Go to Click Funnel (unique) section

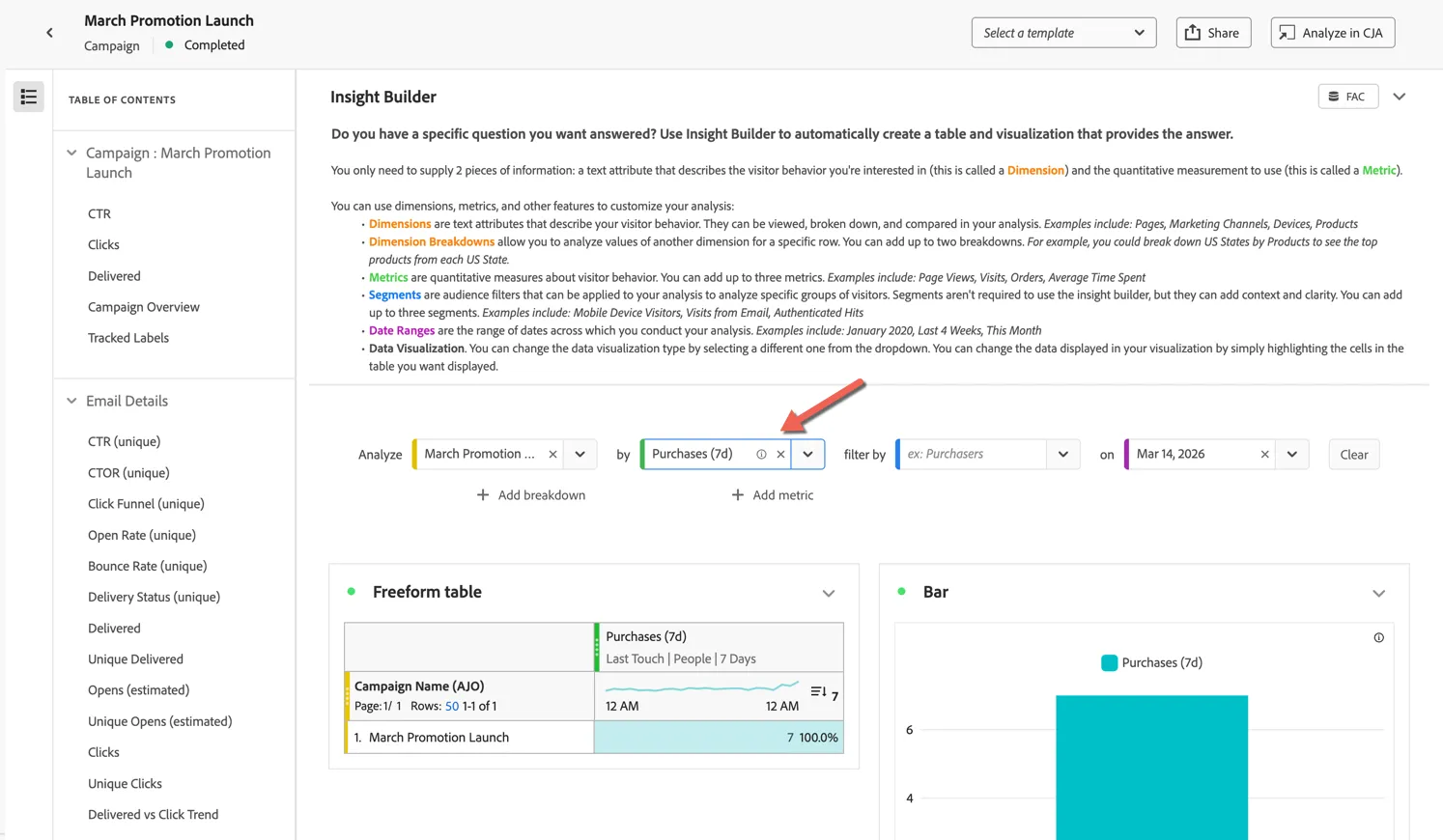point(146,504)
